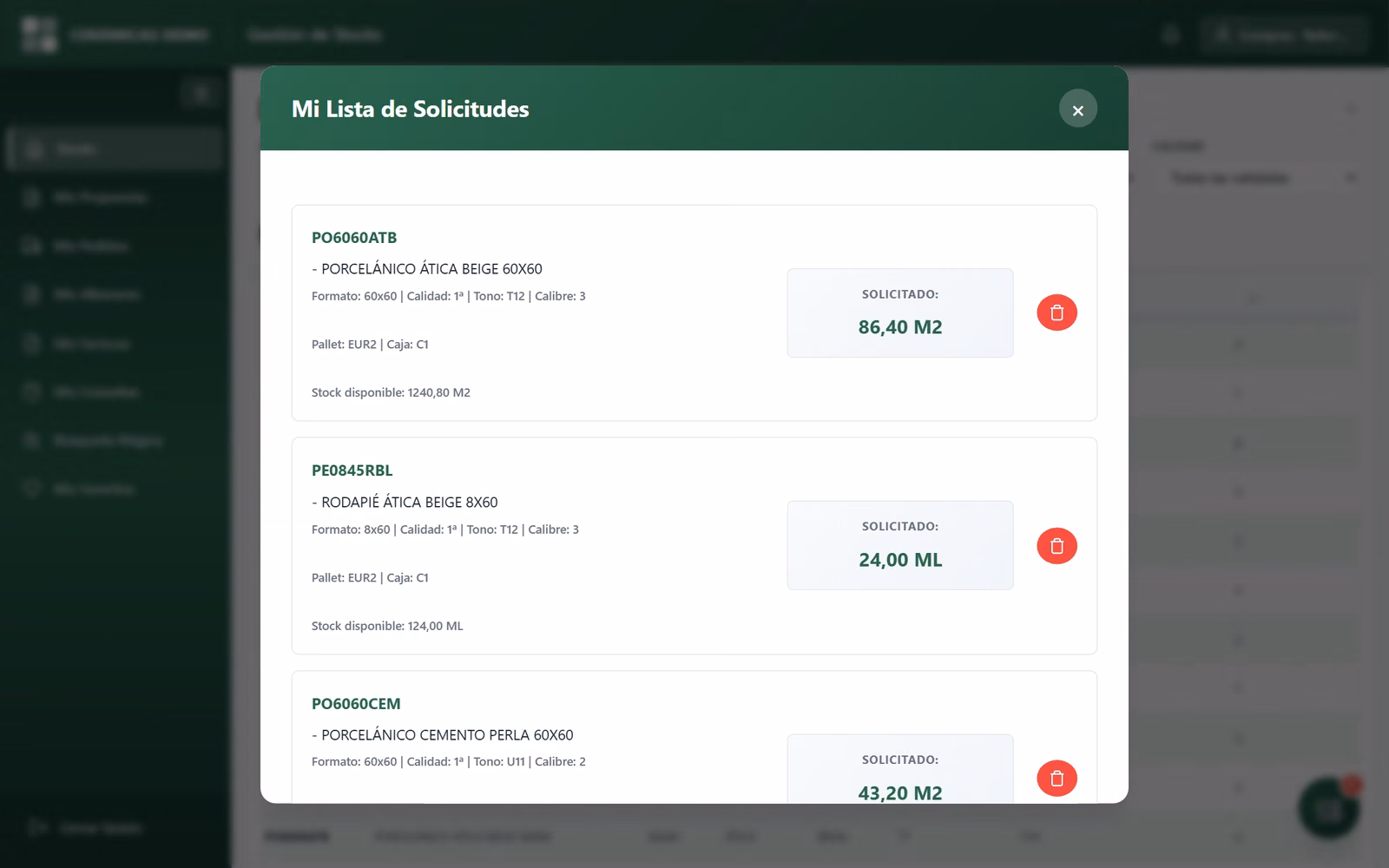Open the floating cart button behind the dialog
This screenshot has height=868, width=1389.
point(1328,808)
